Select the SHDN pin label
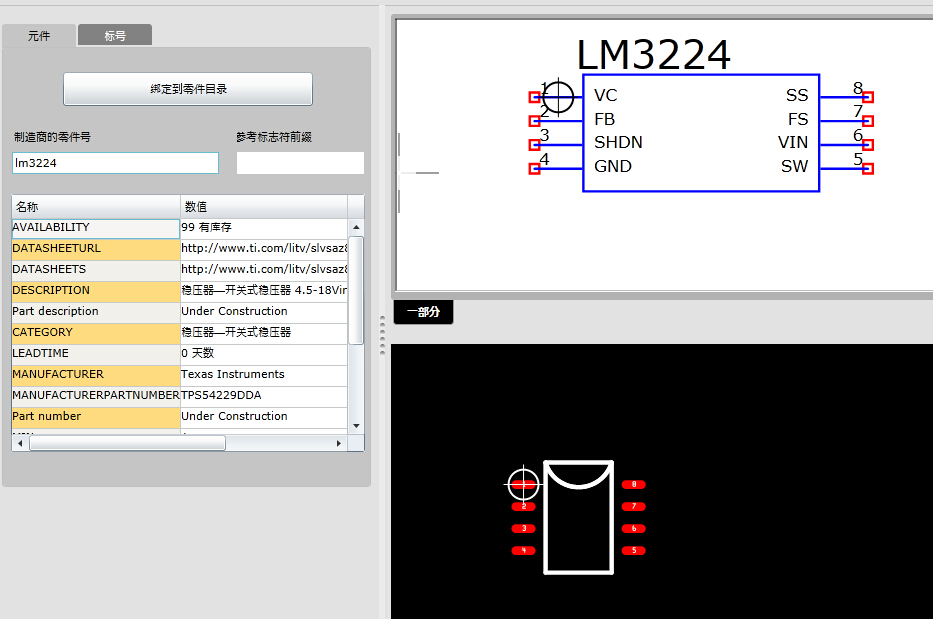933x619 pixels. 618,143
